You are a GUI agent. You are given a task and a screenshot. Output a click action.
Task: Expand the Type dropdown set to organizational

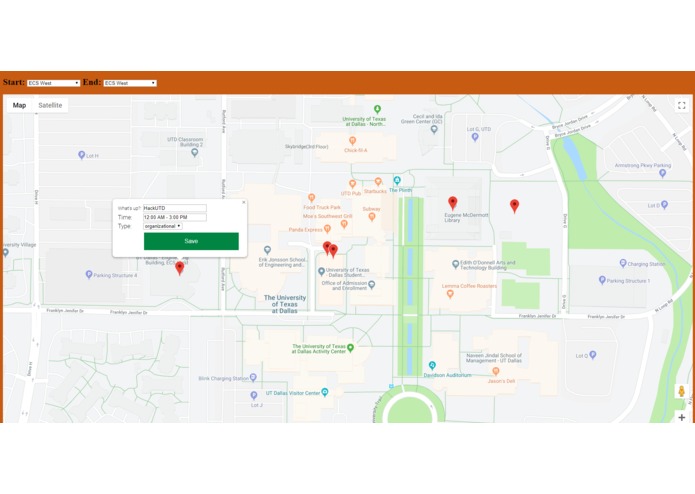163,226
